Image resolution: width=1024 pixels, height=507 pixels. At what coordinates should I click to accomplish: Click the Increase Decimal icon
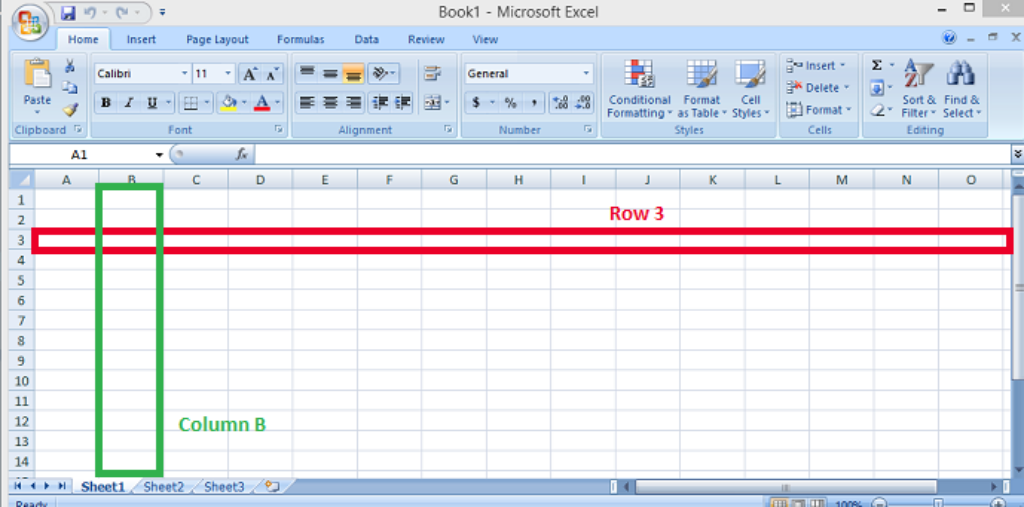point(560,102)
